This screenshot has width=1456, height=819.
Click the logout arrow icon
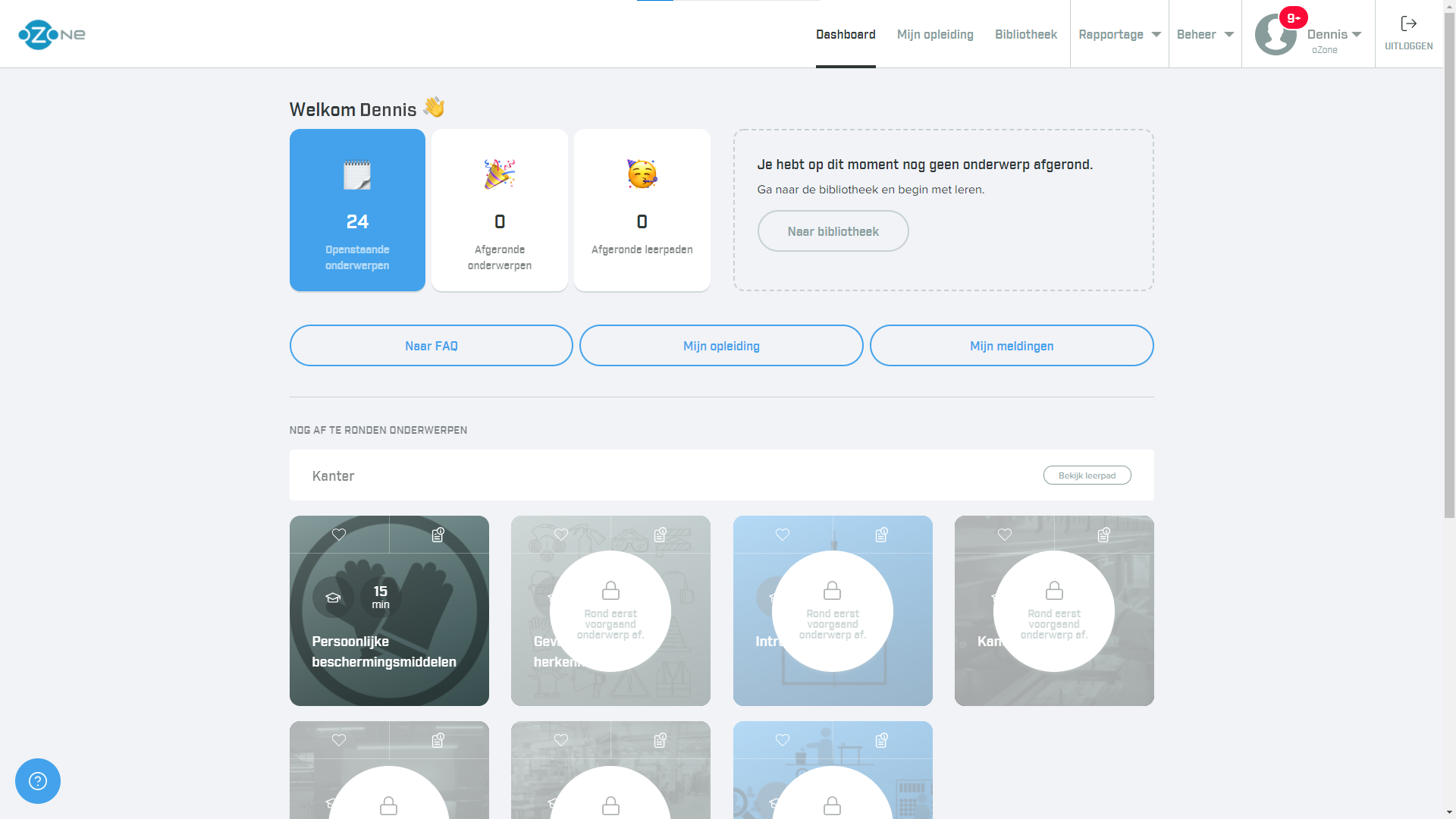[1408, 24]
